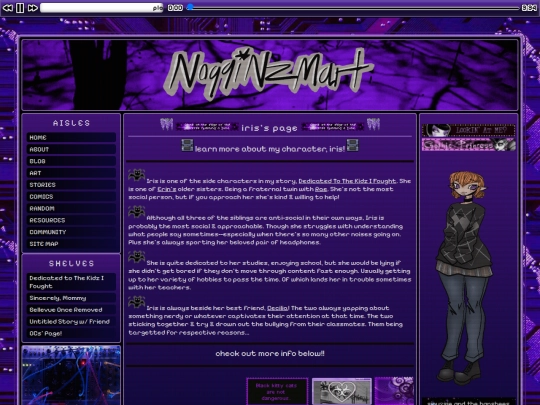Follow the Rae character link

click(x=321, y=189)
